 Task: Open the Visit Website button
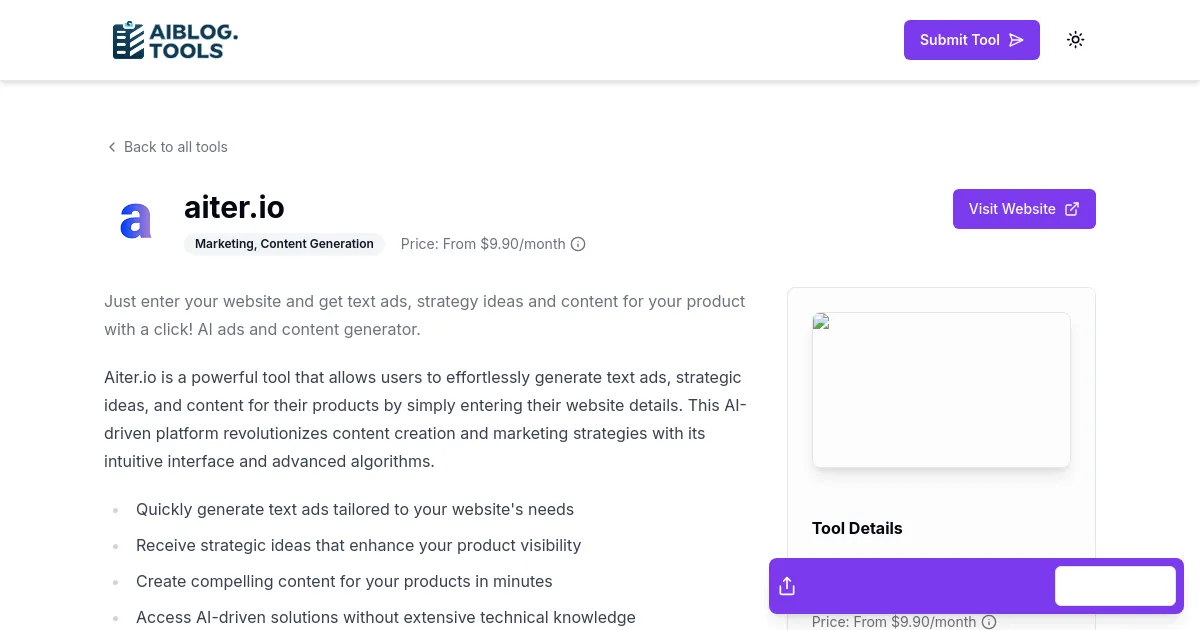click(x=1024, y=208)
